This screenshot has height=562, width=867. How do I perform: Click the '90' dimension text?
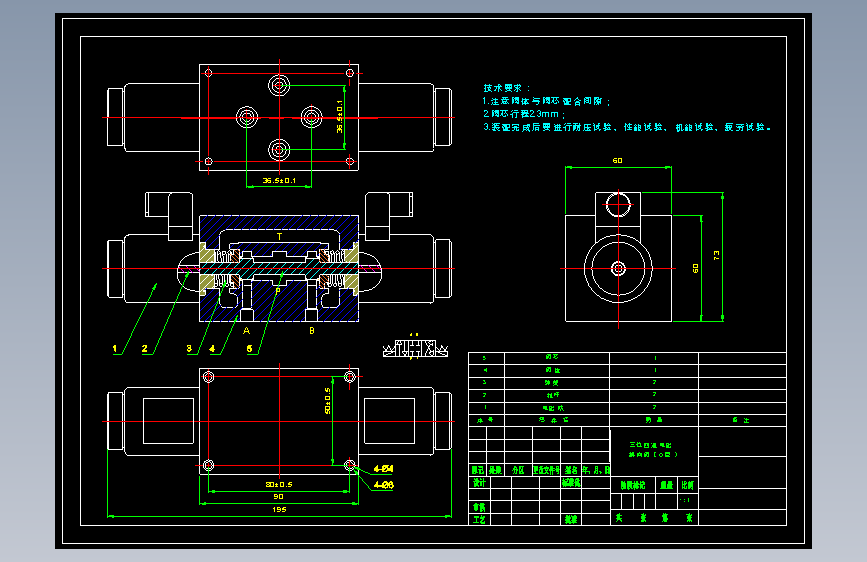(x=278, y=497)
